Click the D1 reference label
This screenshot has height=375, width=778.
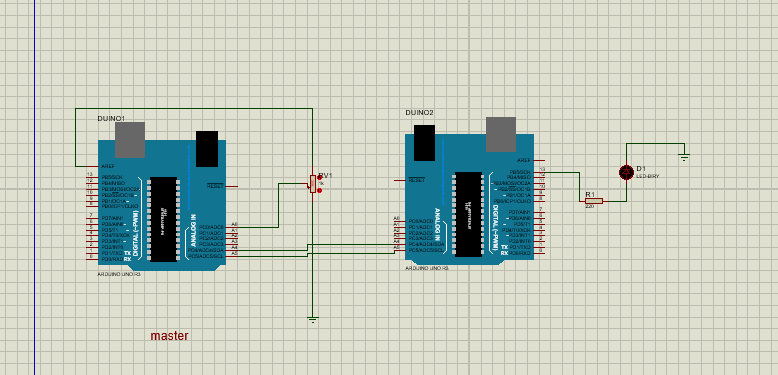tap(641, 169)
